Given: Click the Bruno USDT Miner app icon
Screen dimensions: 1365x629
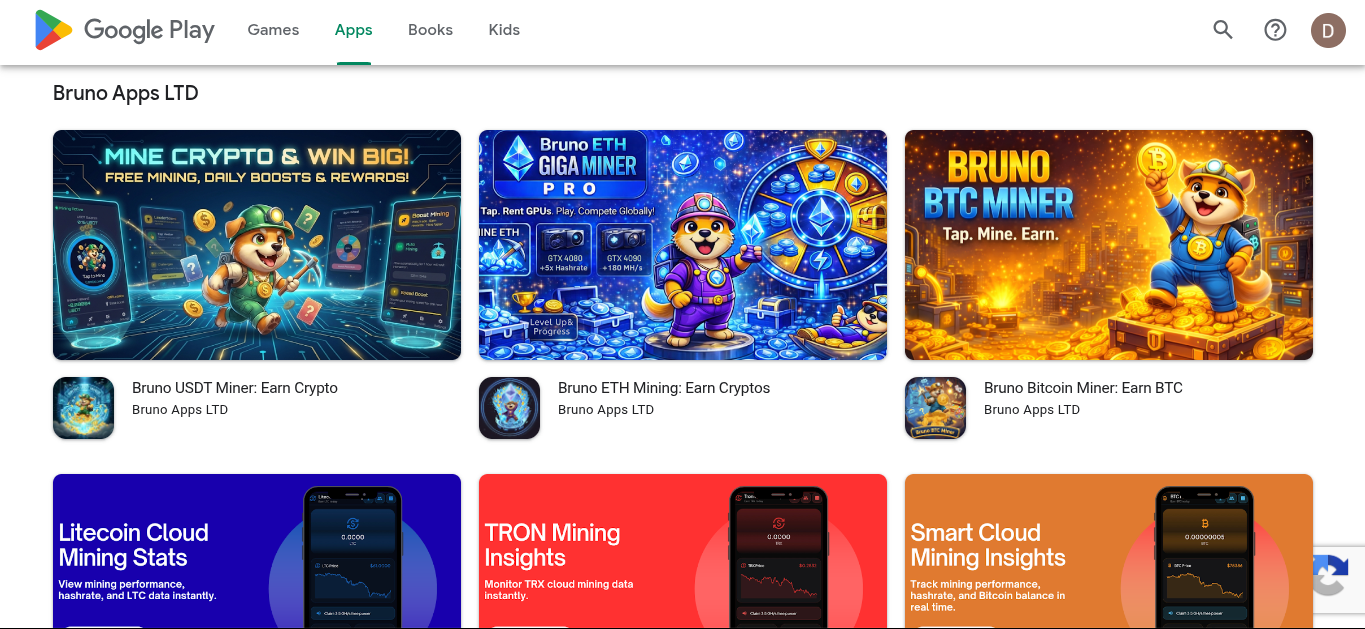Looking at the screenshot, I should pyautogui.click(x=84, y=408).
